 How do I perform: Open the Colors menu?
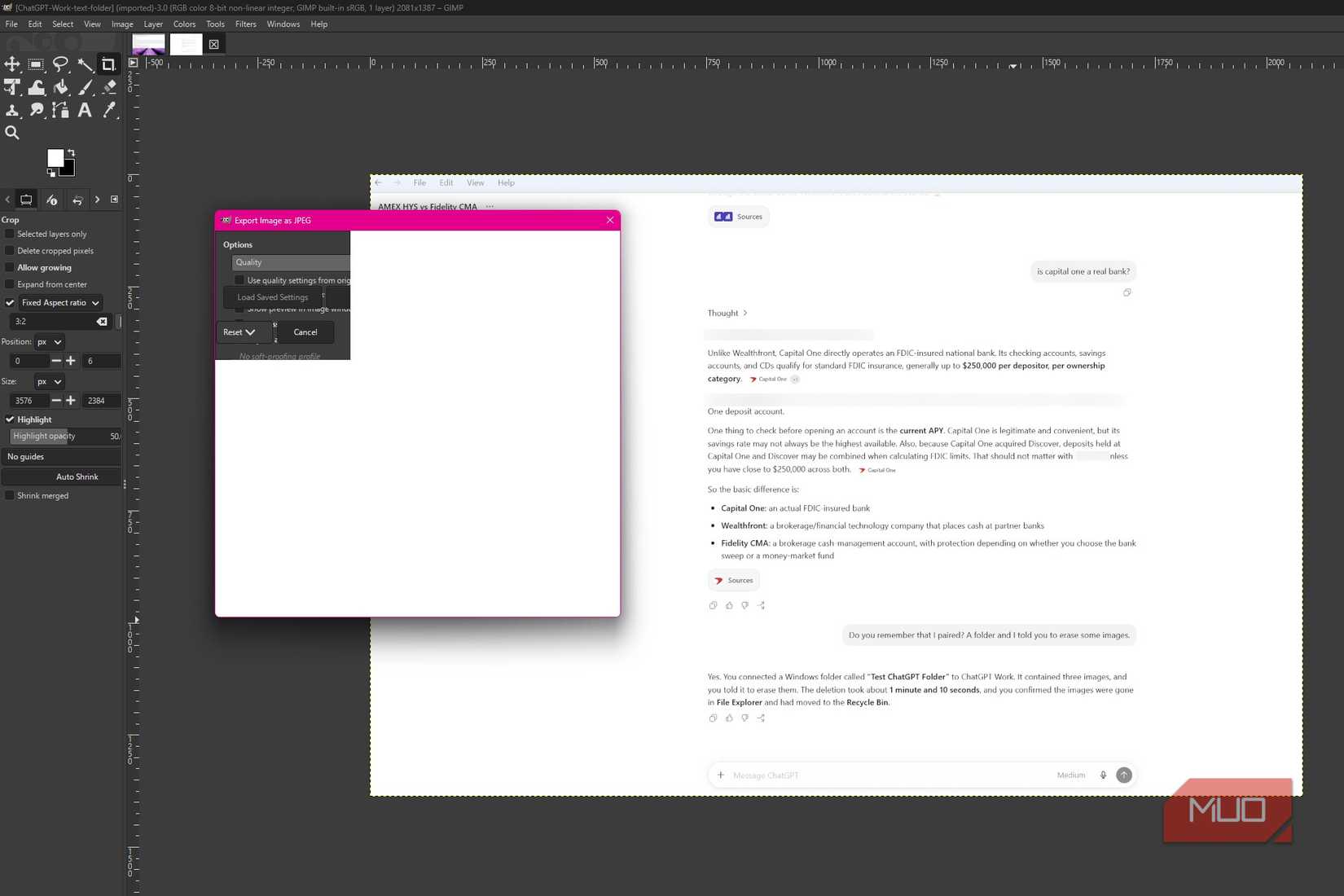[x=184, y=24]
